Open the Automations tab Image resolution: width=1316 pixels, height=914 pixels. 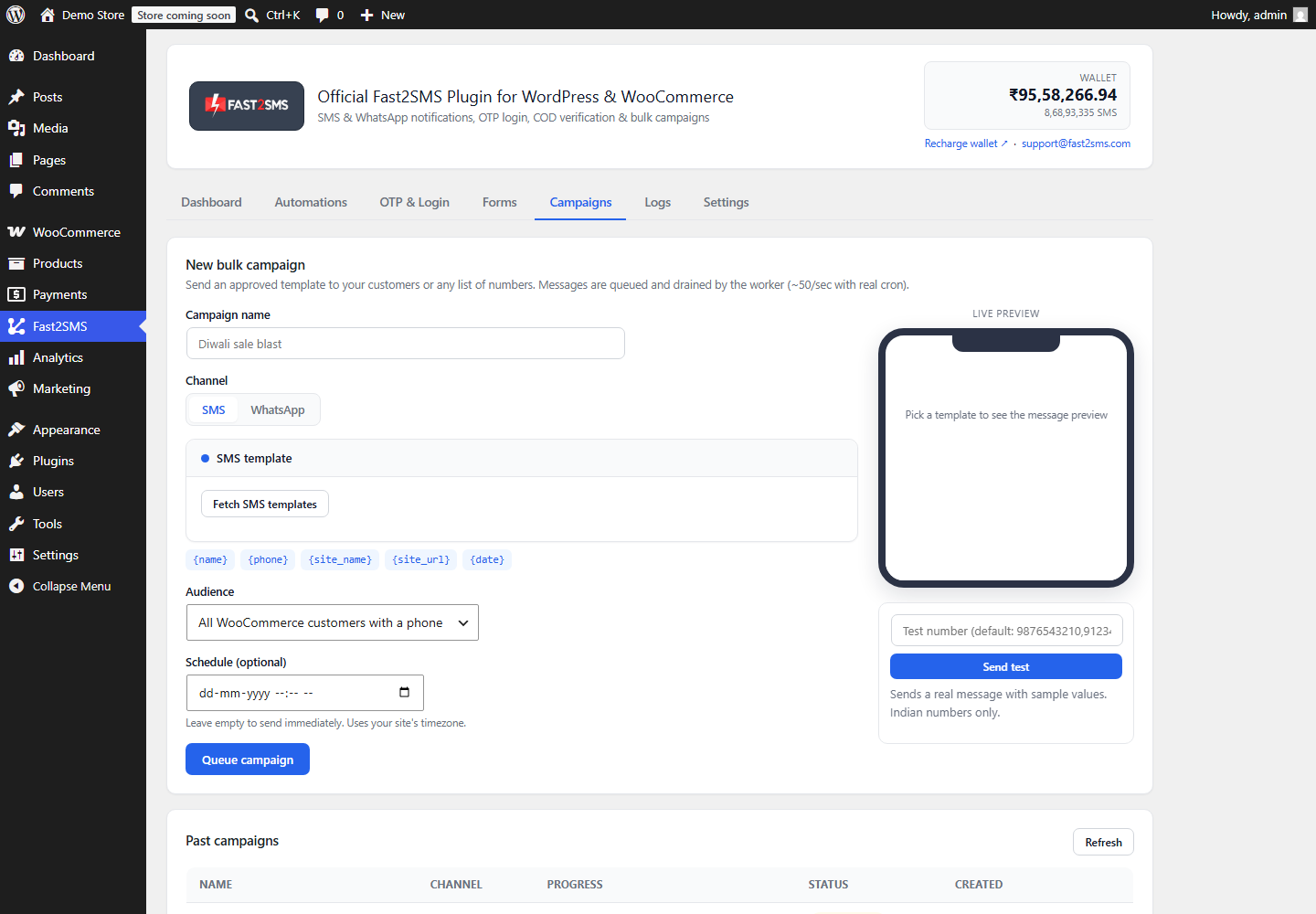[x=311, y=202]
